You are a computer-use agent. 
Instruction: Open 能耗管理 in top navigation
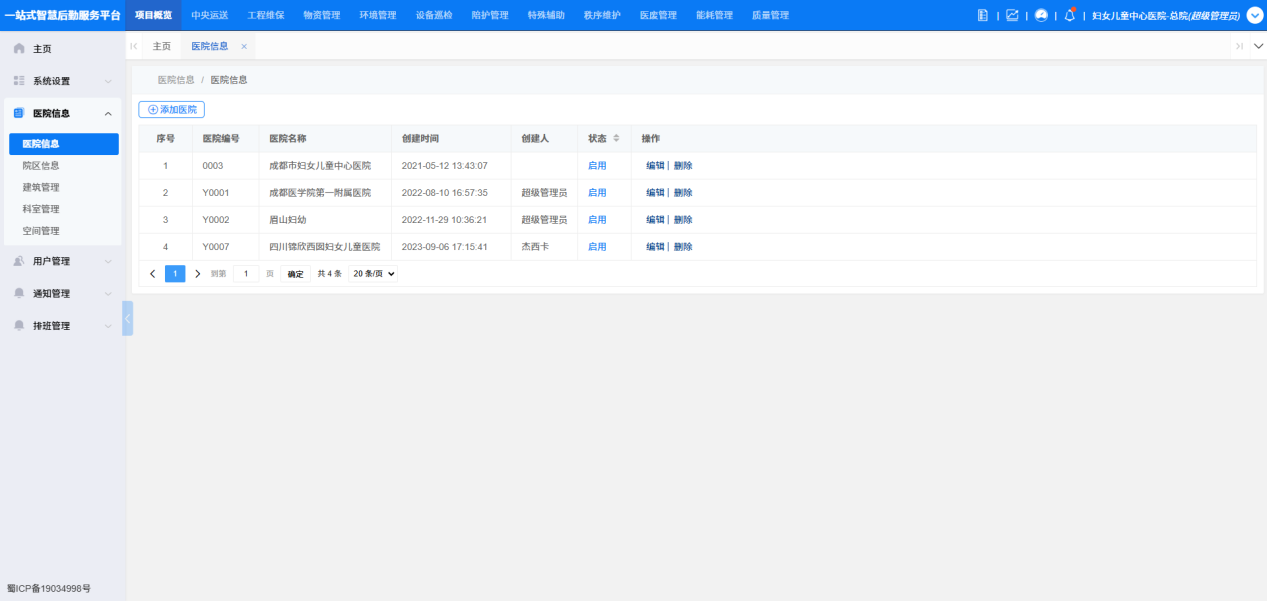(714, 15)
